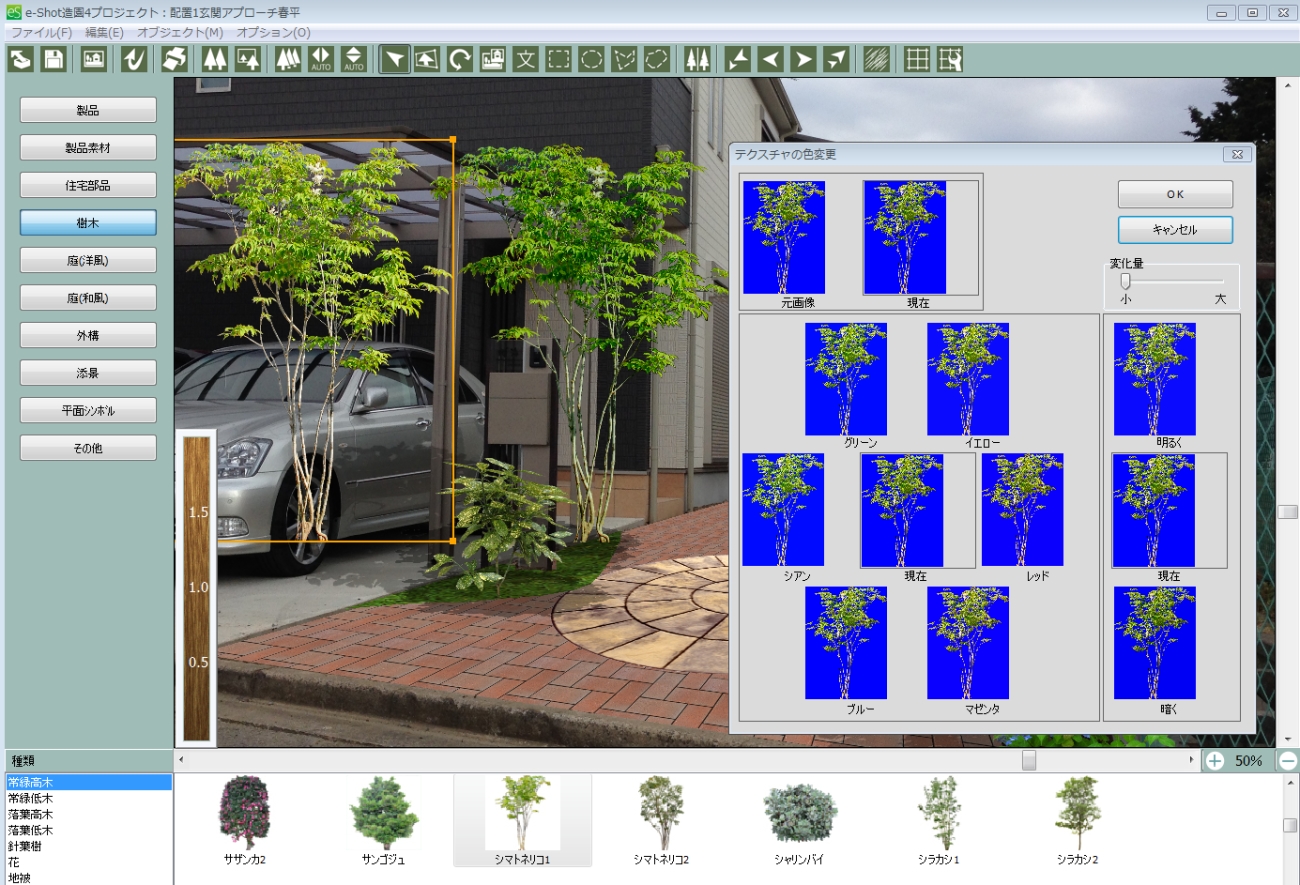
Task: Open the オブジェクト(M) menu
Action: 181,33
